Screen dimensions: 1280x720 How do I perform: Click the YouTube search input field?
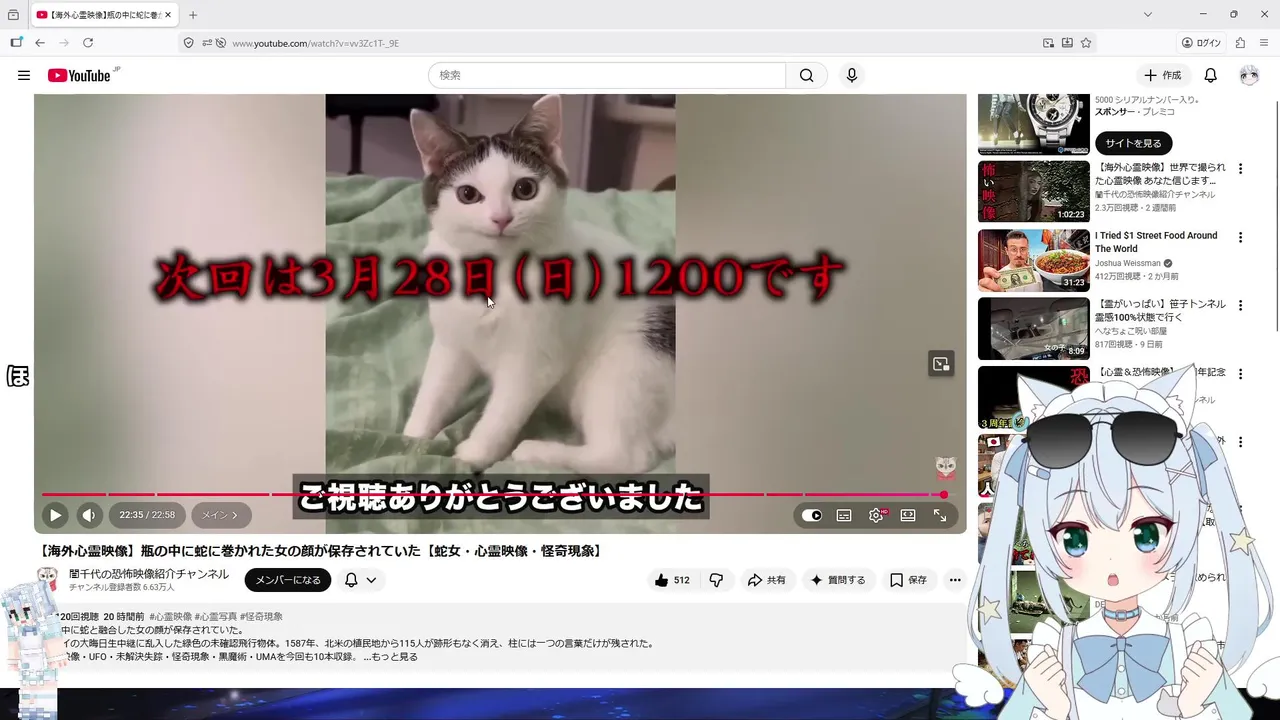tap(607, 75)
